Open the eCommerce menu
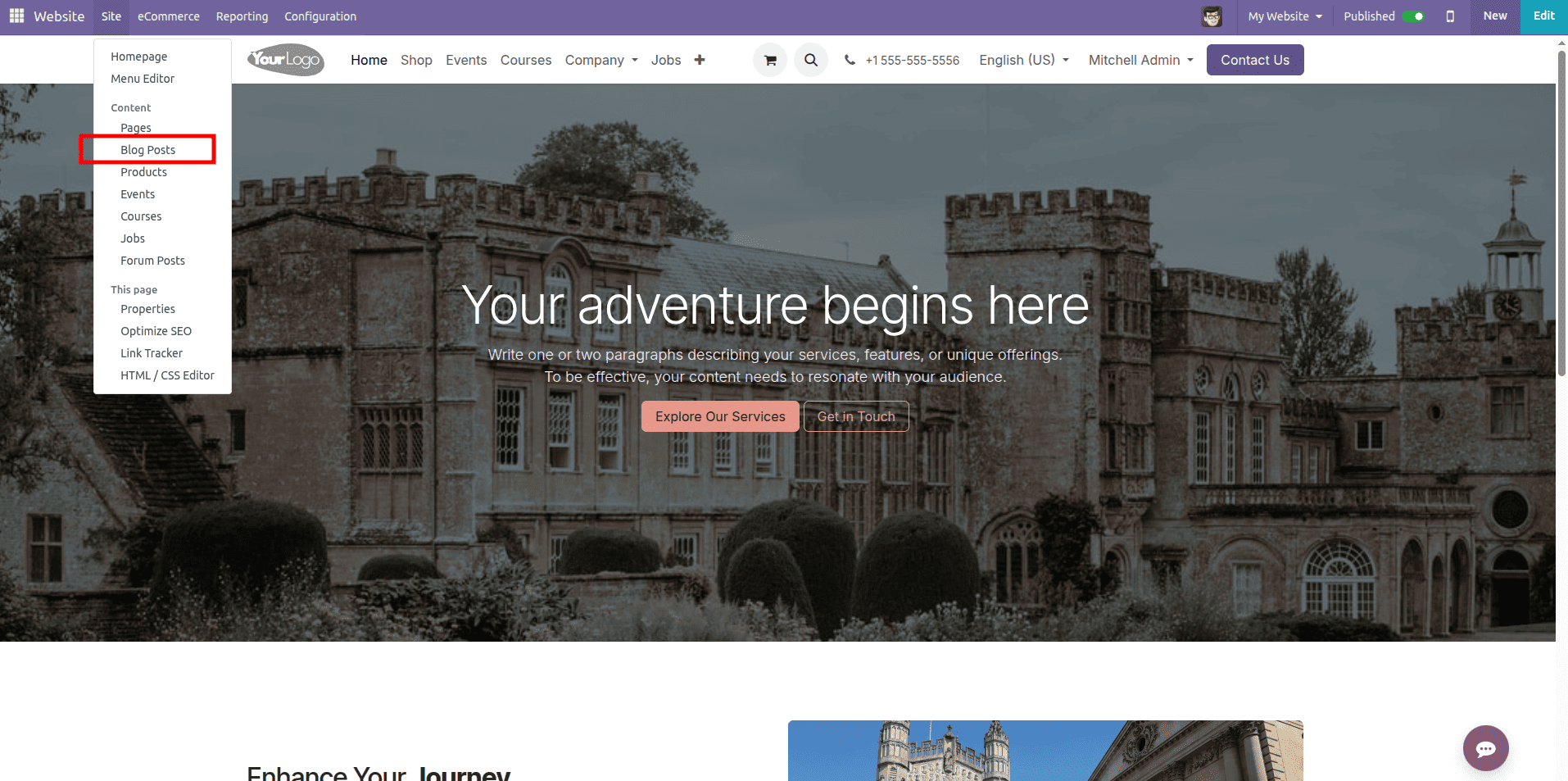1568x781 pixels. pos(168,16)
